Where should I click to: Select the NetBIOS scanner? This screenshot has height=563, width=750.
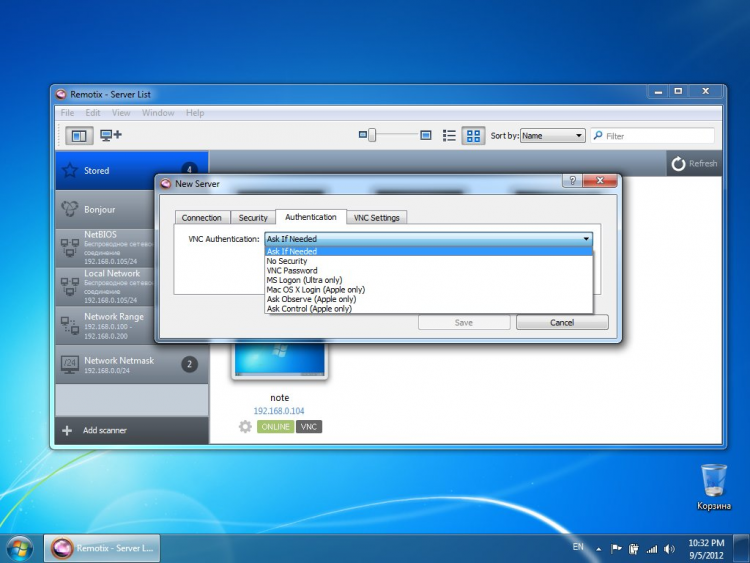105,248
